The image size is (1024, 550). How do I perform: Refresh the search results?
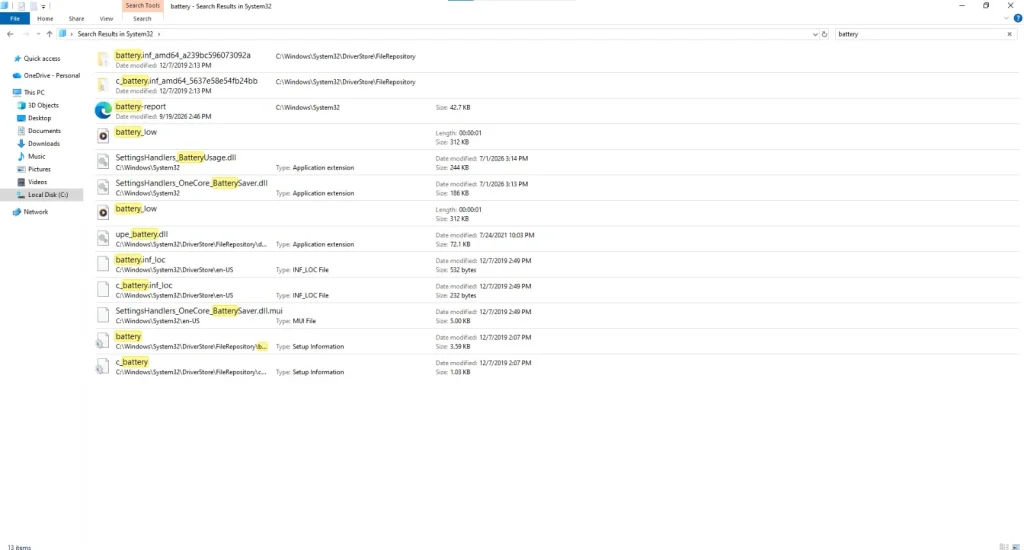(824, 34)
